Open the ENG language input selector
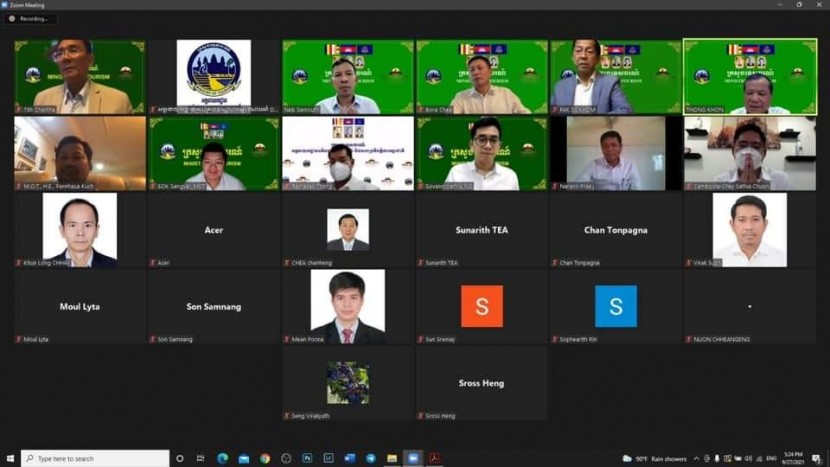830x467 pixels. point(771,458)
